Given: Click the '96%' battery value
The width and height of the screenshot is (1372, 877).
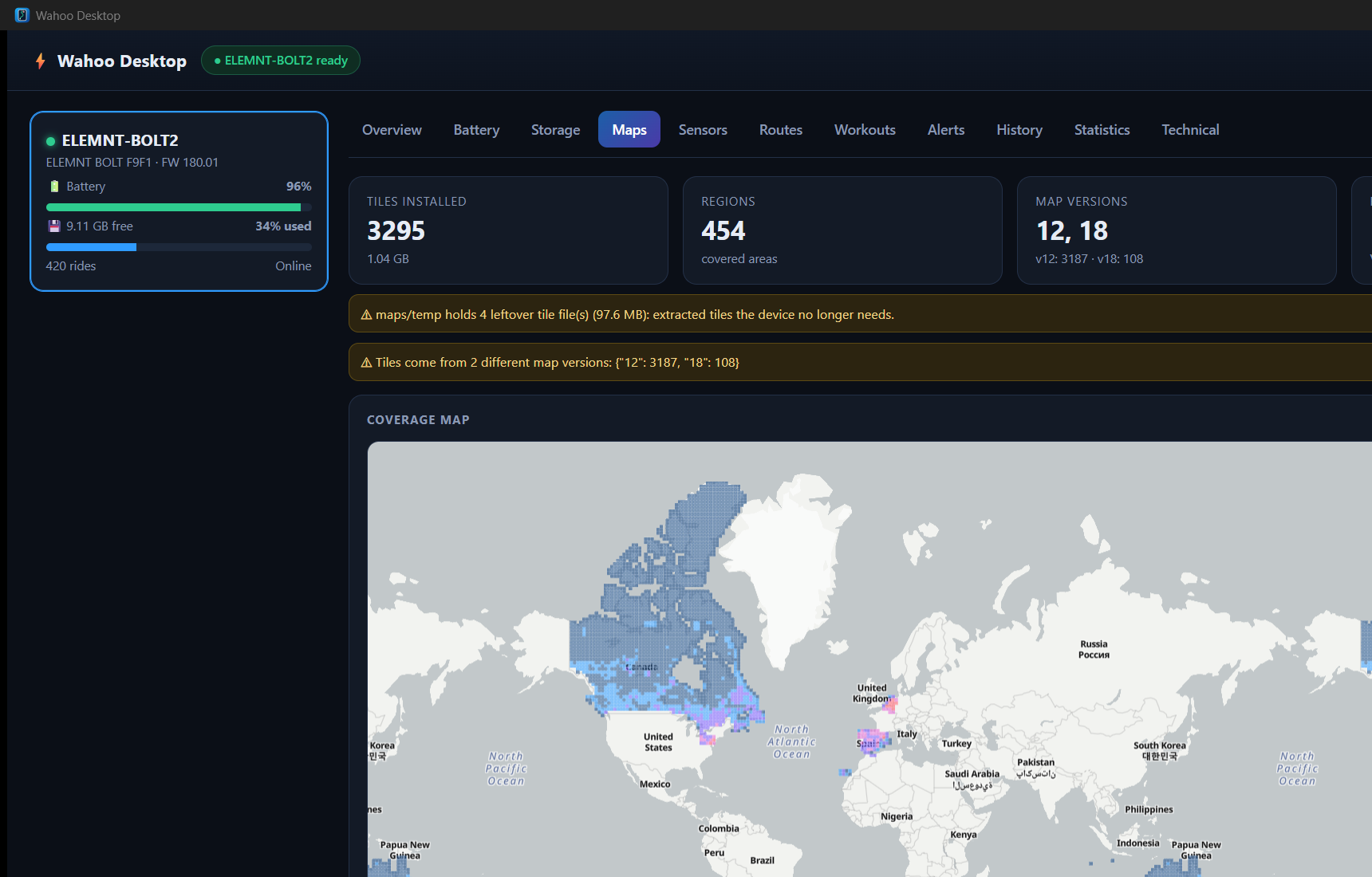Looking at the screenshot, I should point(299,187).
